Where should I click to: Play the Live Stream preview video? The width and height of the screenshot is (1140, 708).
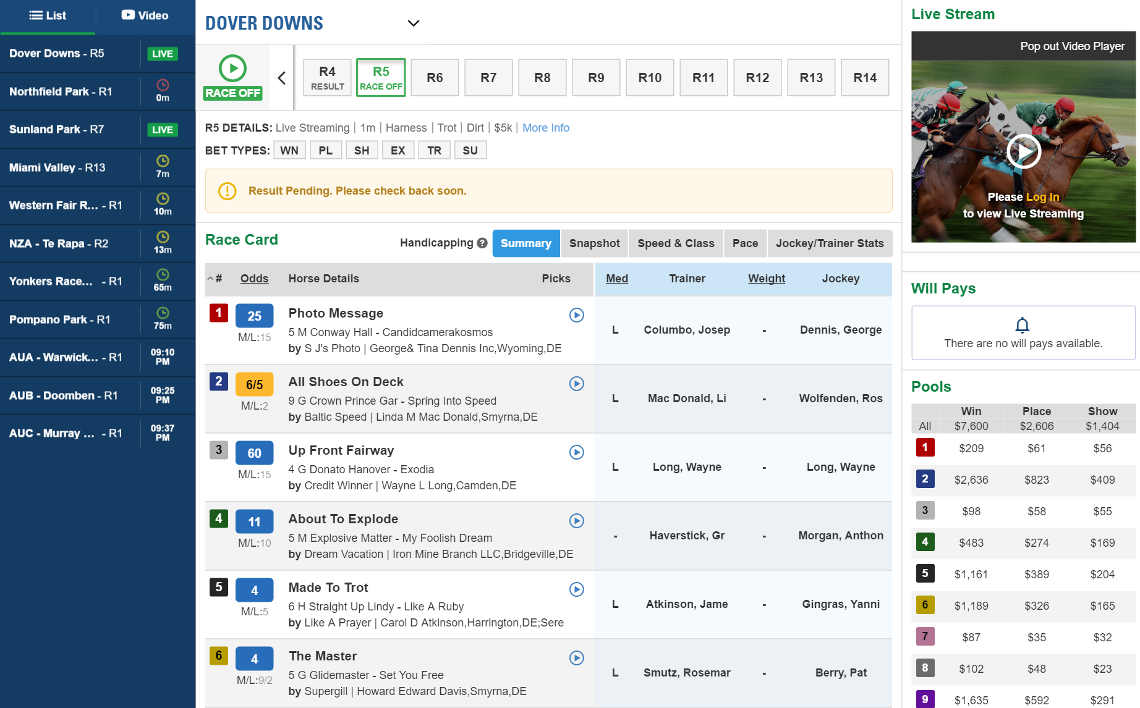[x=1023, y=152]
